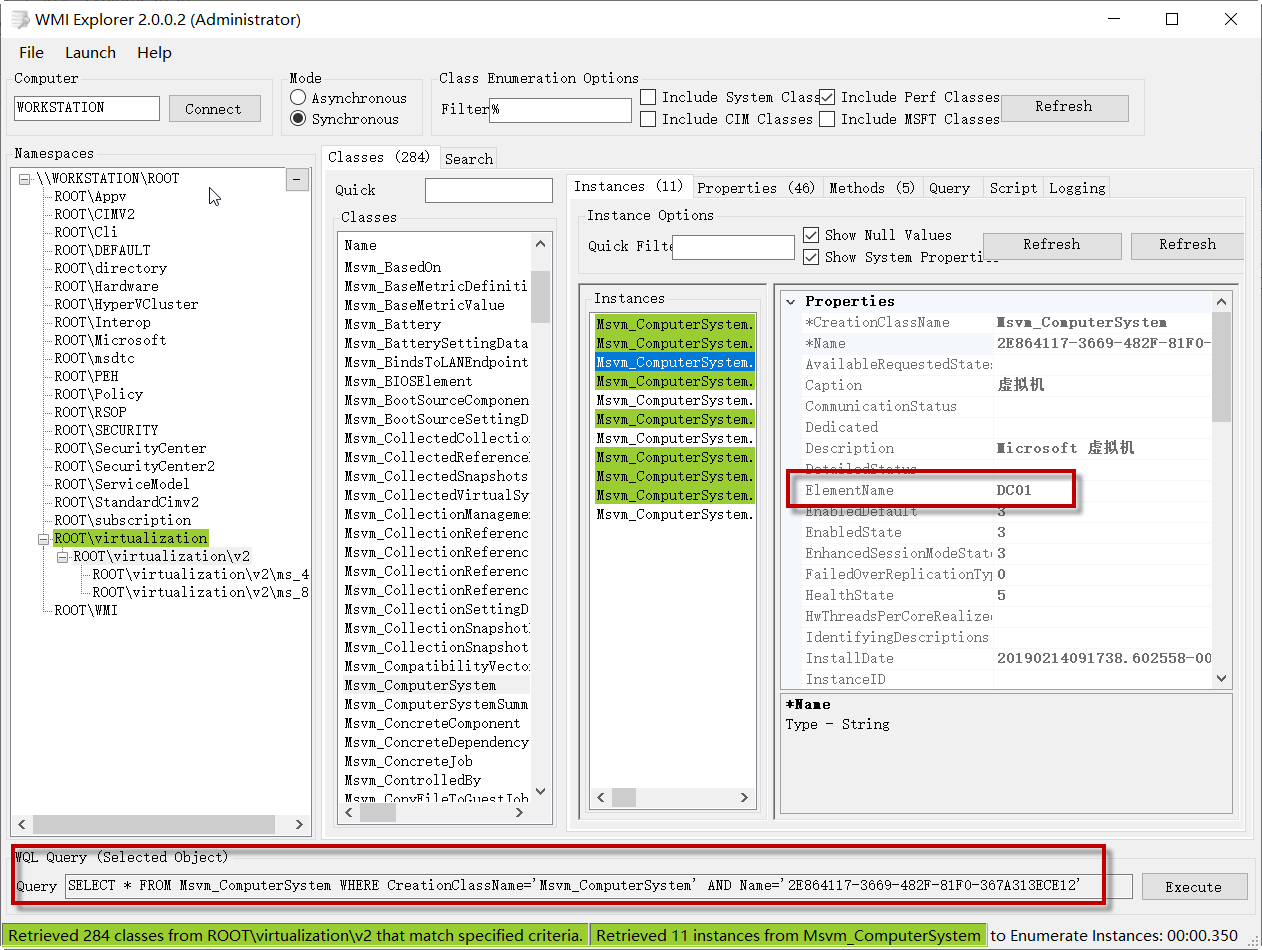The height and width of the screenshot is (950, 1262).
Task: Switch to the Script tab
Action: pos(1013,188)
